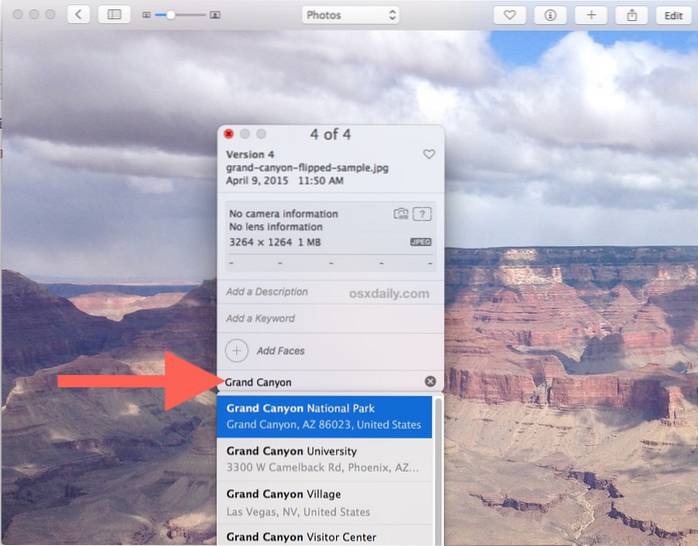Click the large thumbnail zoom-in icon

tap(215, 15)
